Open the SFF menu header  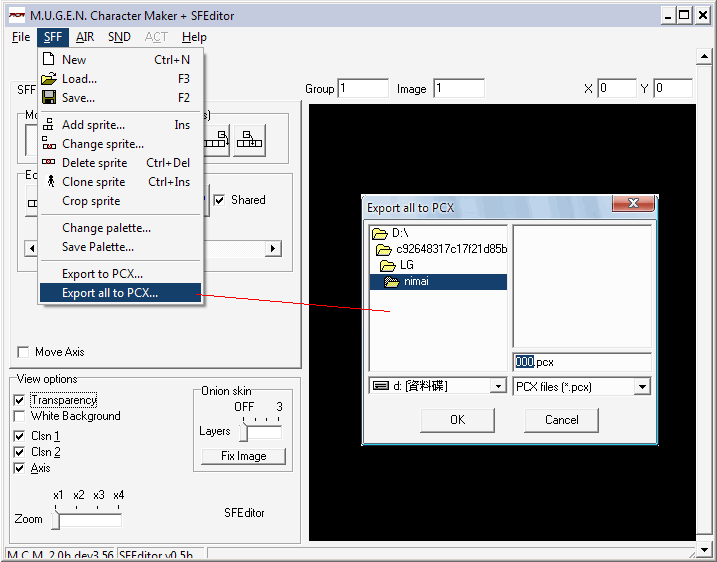pyautogui.click(x=53, y=37)
